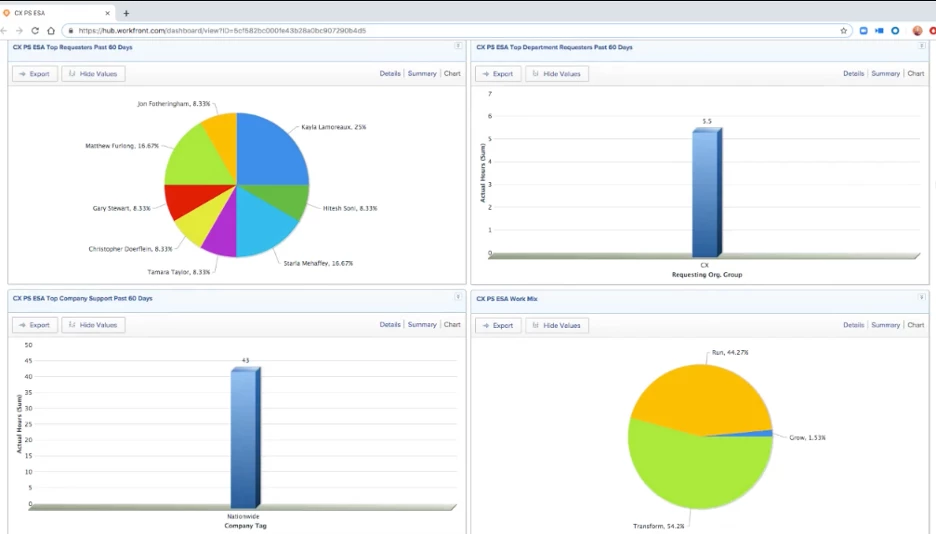This screenshot has width=936, height=534.
Task: Collapse the Top Department Requesters panel corner icon
Action: [922, 46]
